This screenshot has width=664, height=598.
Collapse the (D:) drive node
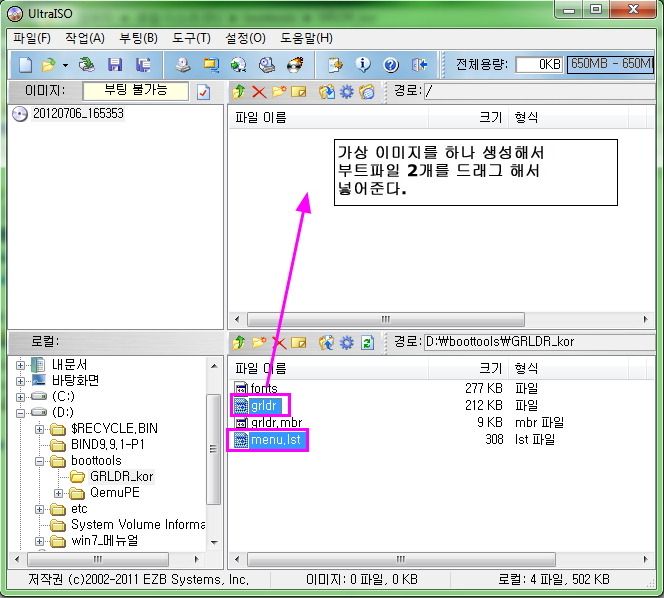point(20,413)
